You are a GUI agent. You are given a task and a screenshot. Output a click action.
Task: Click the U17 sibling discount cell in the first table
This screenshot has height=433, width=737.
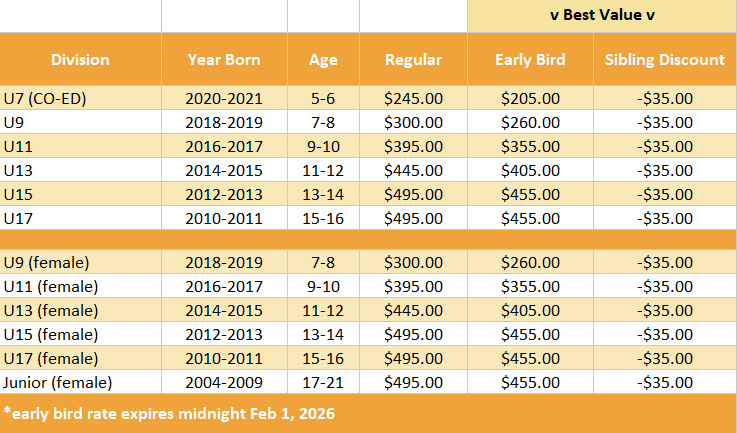(x=665, y=218)
